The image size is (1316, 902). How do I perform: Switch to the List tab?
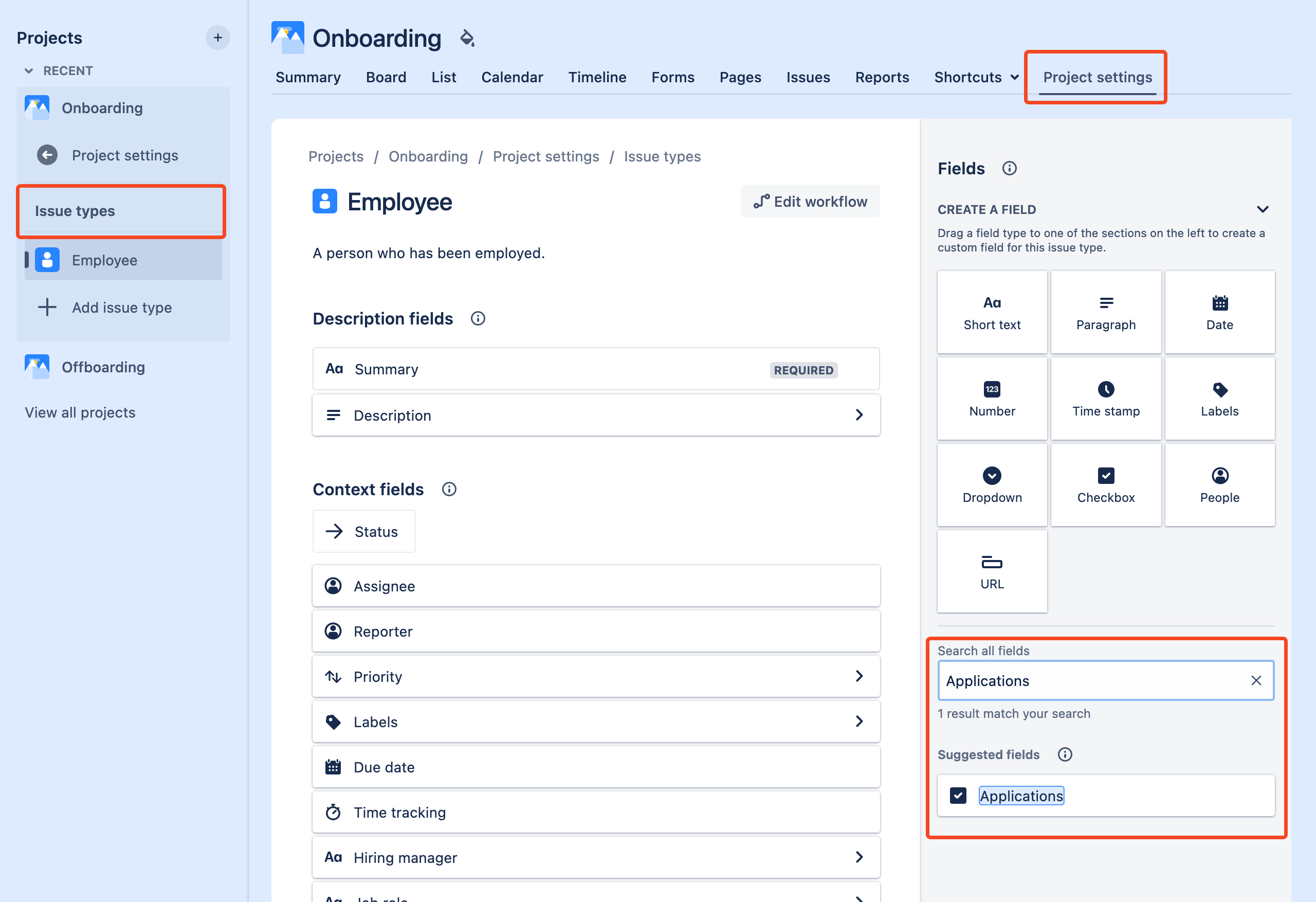(444, 77)
